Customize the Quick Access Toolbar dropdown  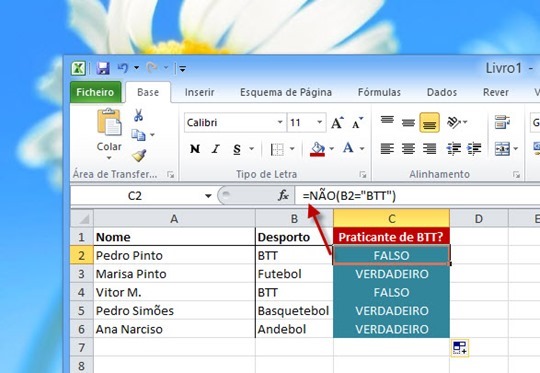click(183, 69)
